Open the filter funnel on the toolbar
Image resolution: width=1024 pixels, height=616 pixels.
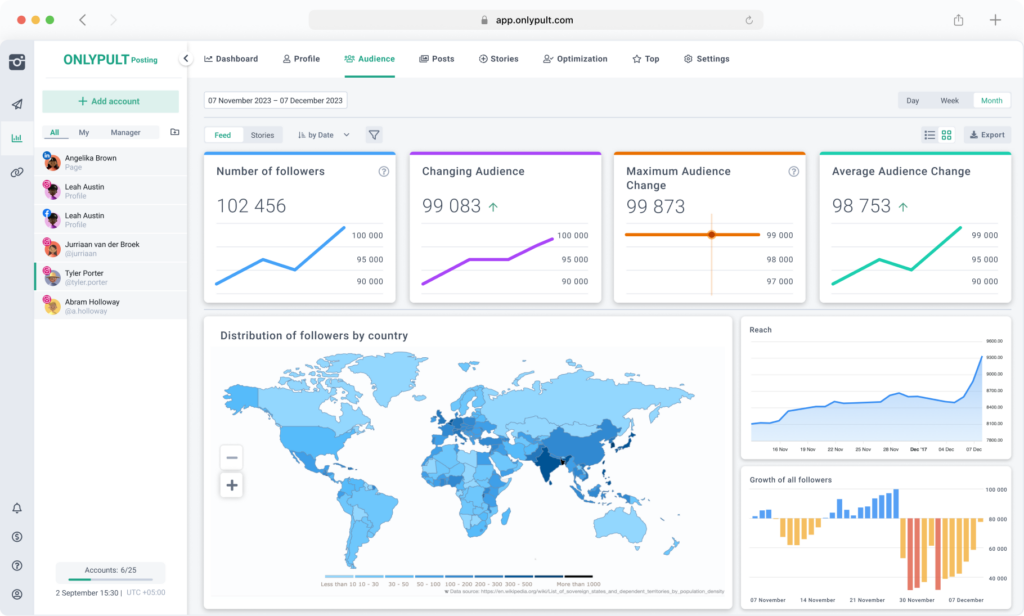coord(374,134)
